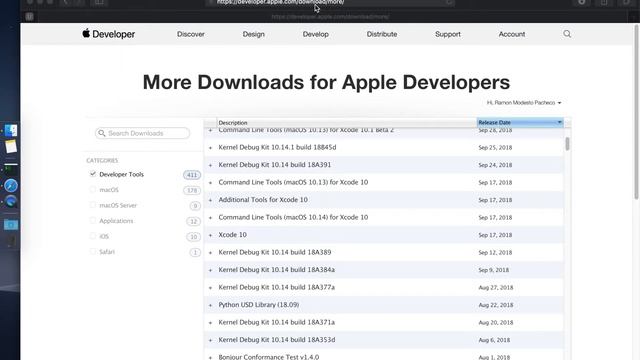Launch Safari from the Dock
Viewport: 640px width, 360px height.
coord(11,186)
